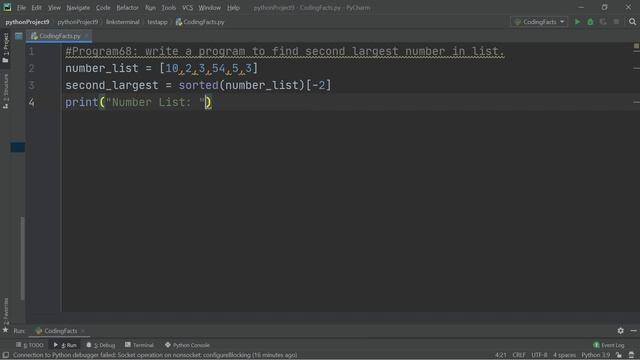640x360 pixels.
Task: Click the testapp breadcrumb
Action: [x=158, y=22]
